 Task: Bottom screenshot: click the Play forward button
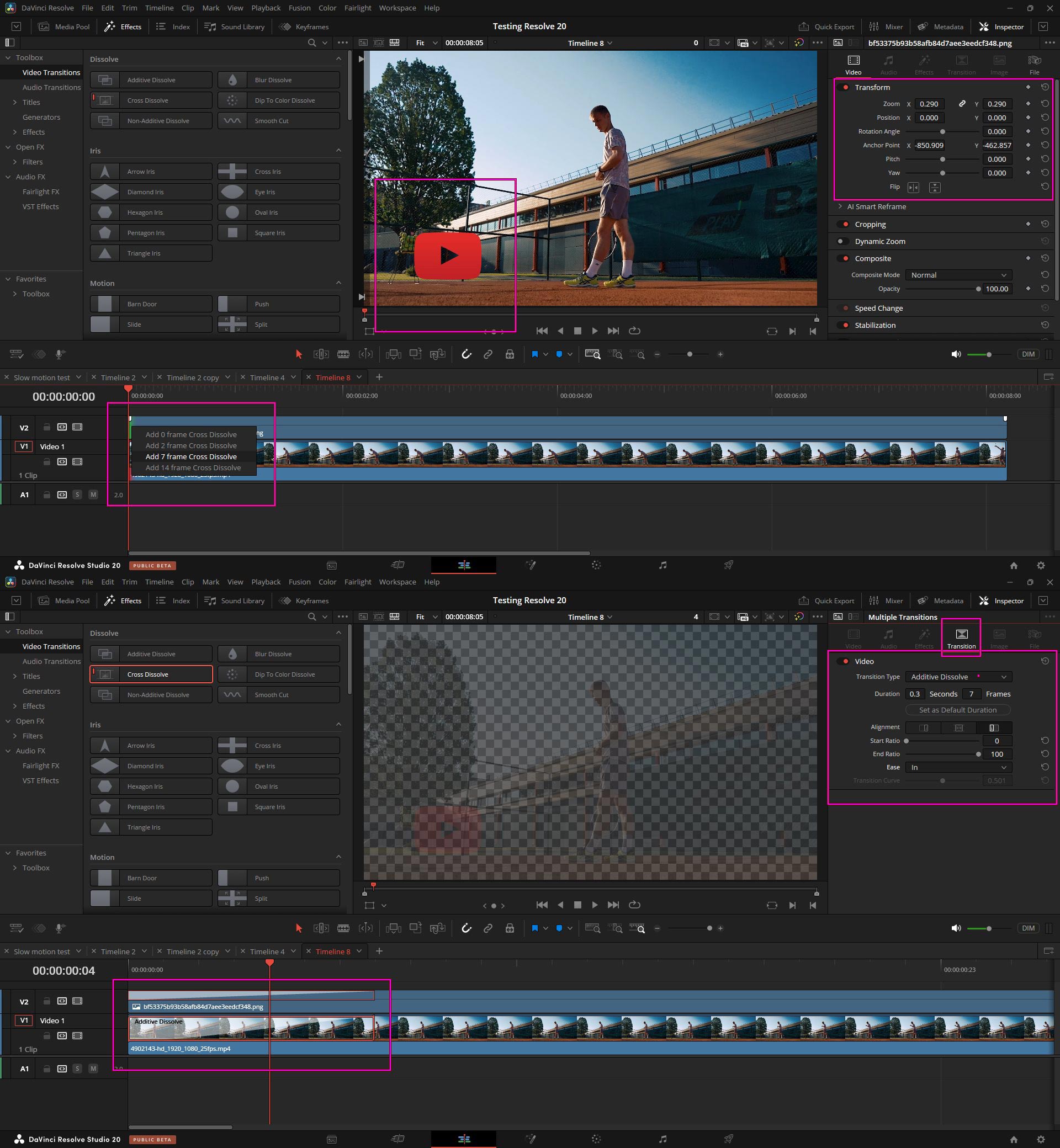595,905
